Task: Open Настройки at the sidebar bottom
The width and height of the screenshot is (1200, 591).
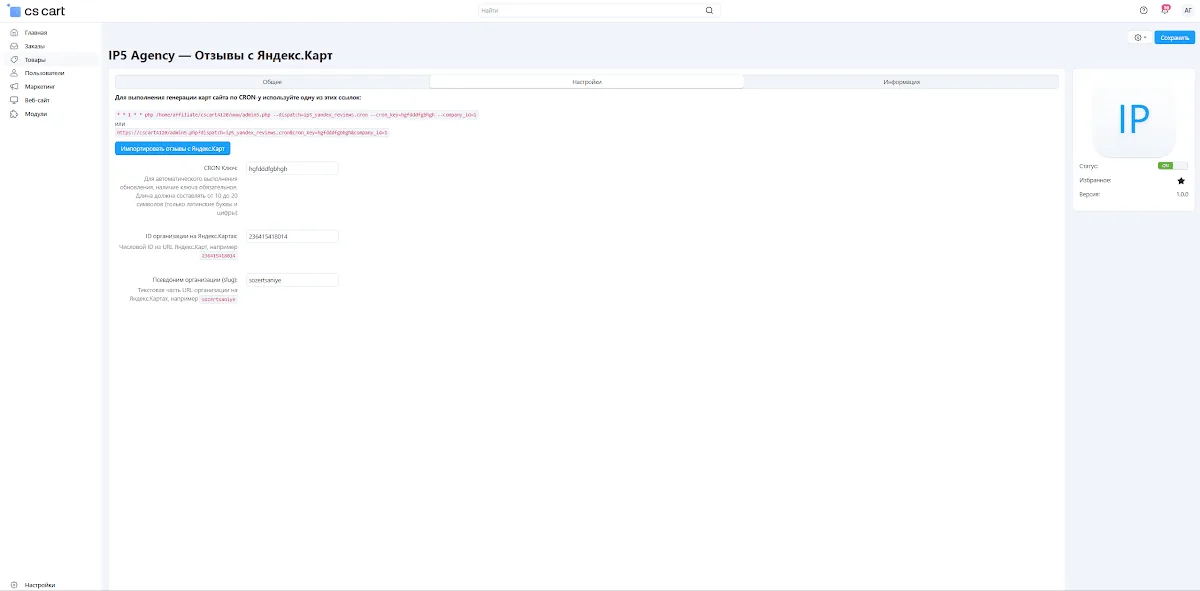Action: point(40,584)
